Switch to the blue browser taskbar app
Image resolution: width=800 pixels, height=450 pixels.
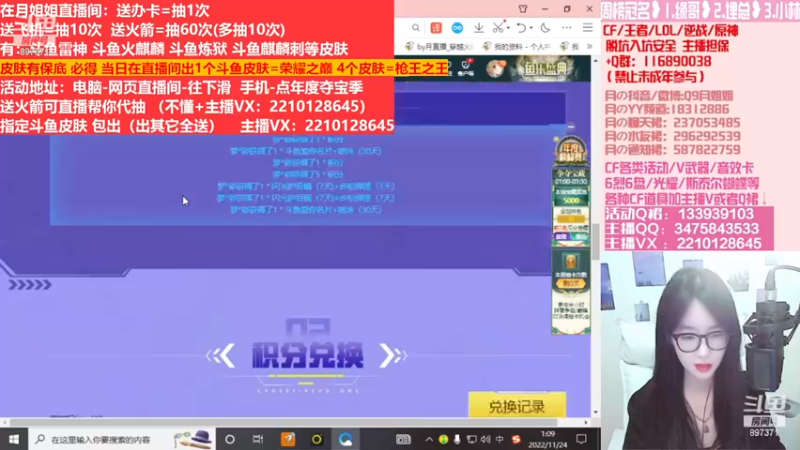click(346, 439)
